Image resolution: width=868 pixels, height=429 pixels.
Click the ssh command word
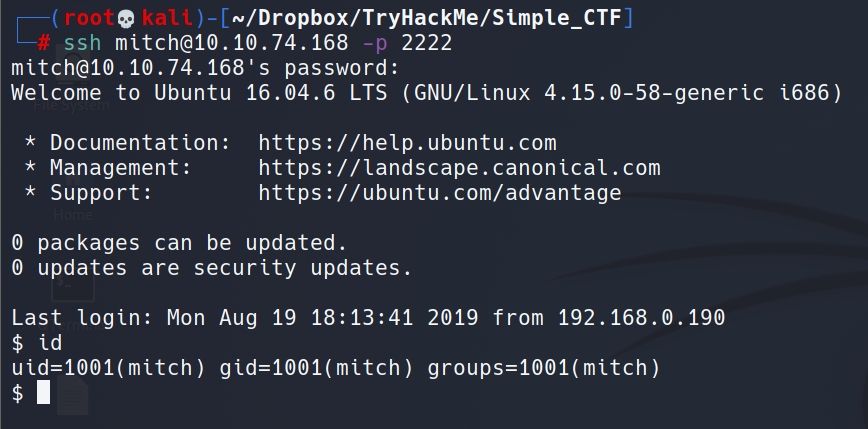click(x=81, y=43)
